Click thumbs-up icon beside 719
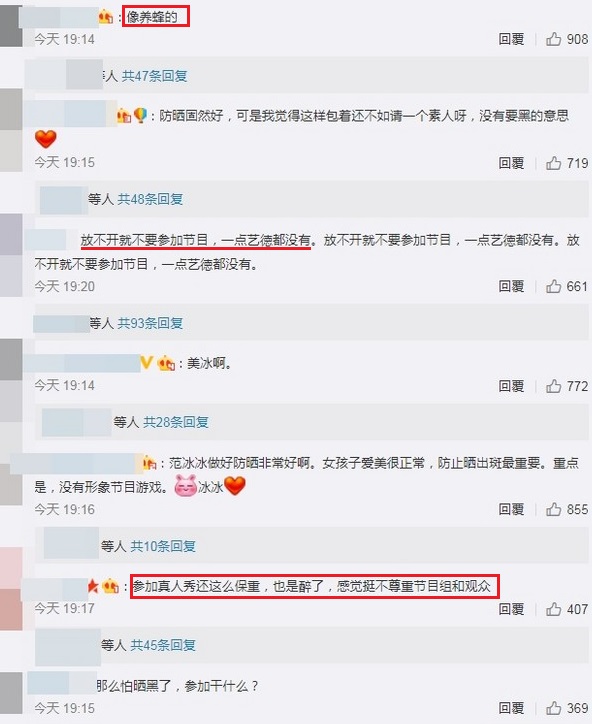This screenshot has width=592, height=724. coord(553,163)
